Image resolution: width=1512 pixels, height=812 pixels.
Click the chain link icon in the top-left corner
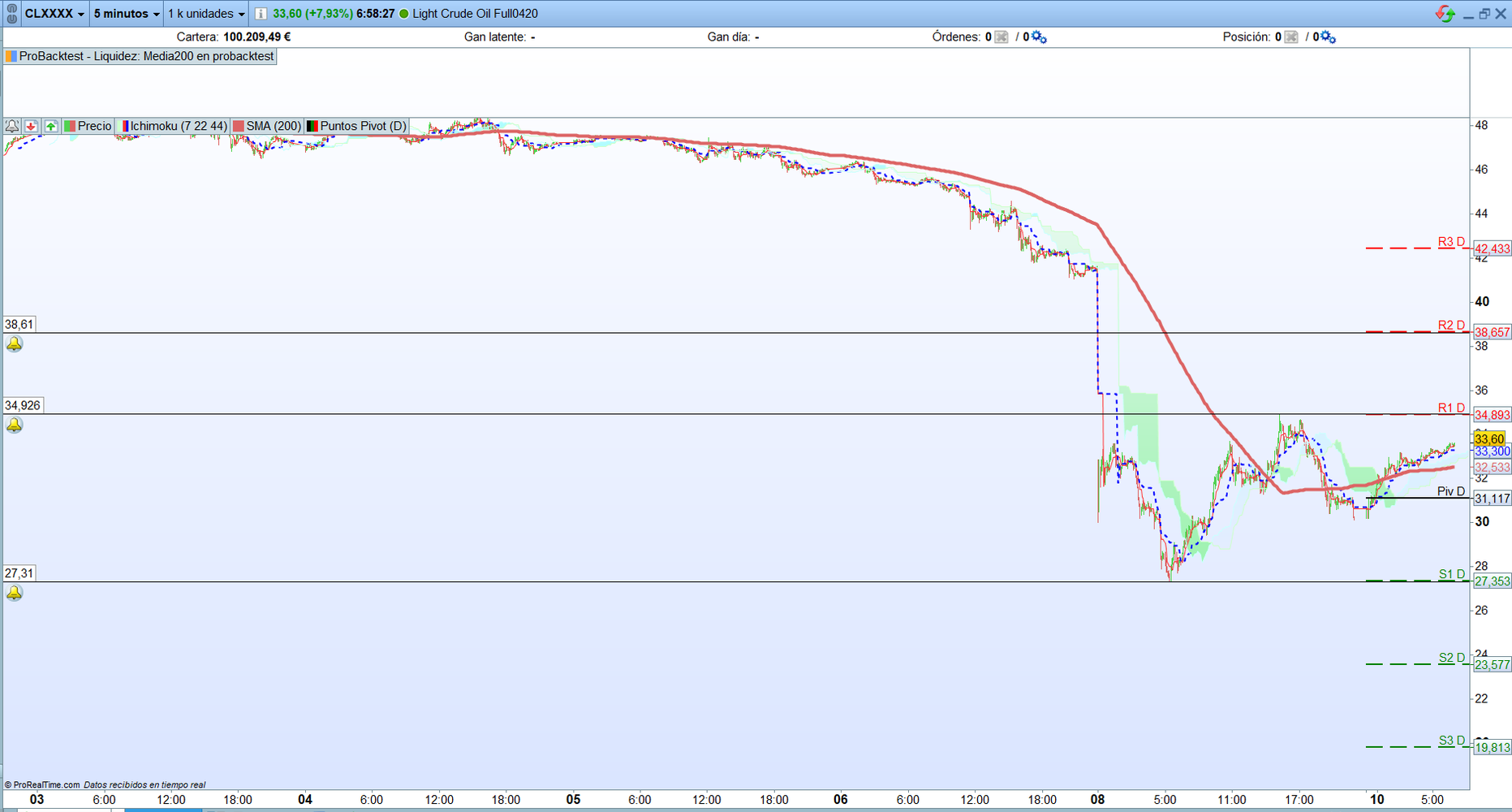[x=12, y=13]
